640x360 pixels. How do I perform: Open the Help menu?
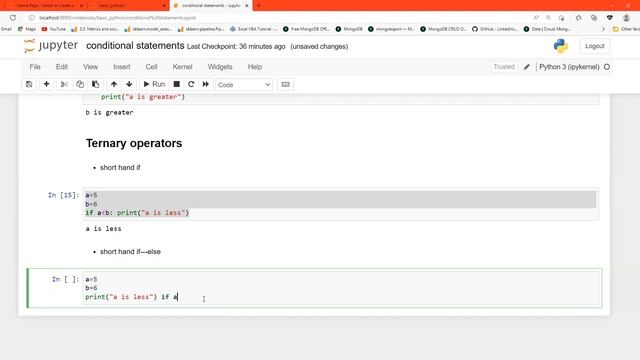[255, 67]
